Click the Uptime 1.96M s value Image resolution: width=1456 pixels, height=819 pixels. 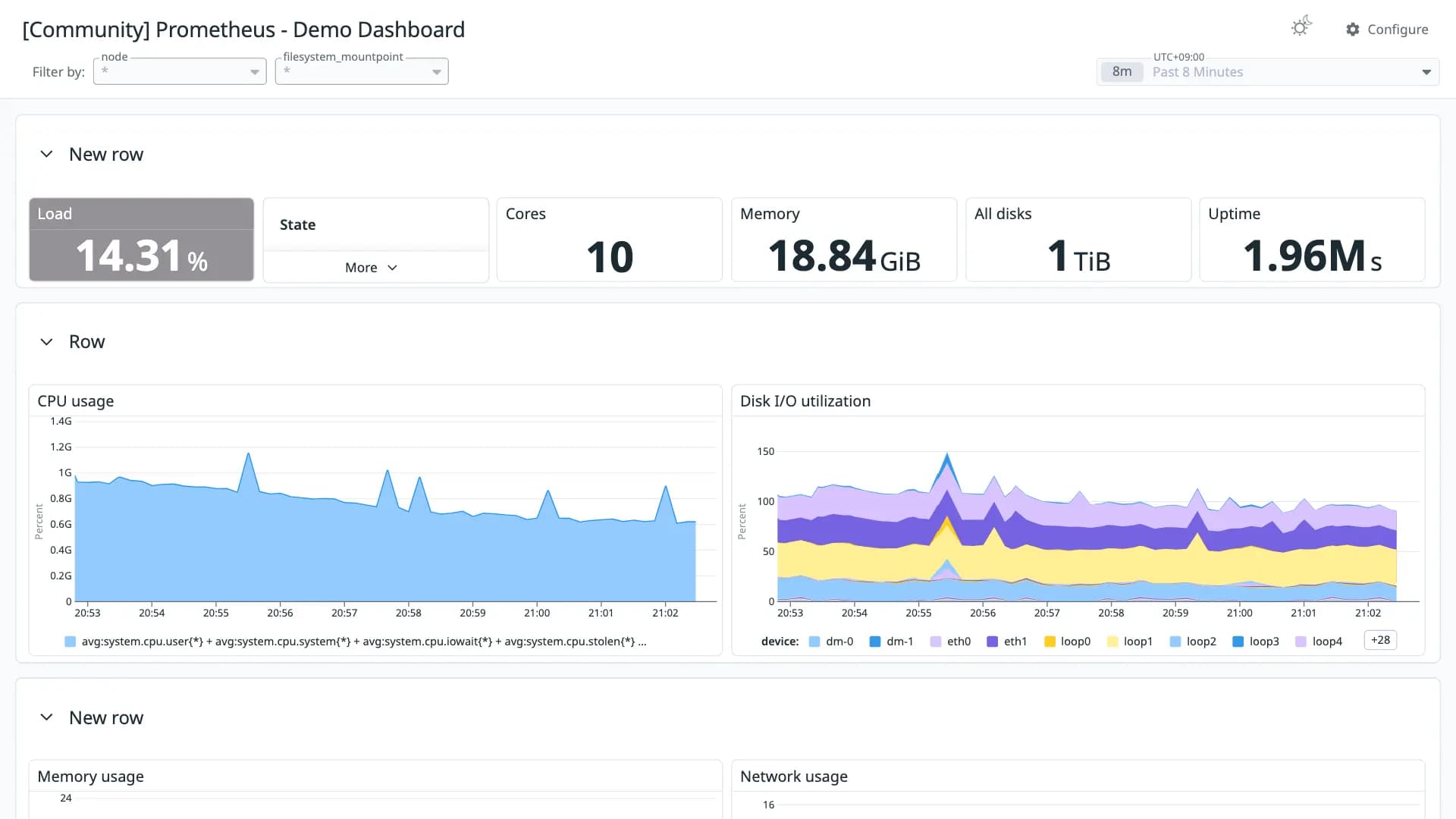click(x=1312, y=256)
